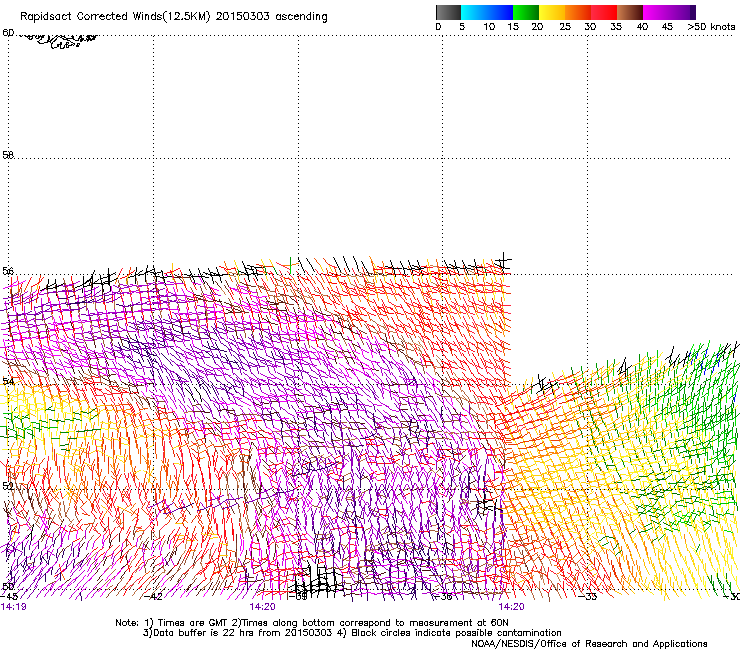This screenshot has height=650, width=740.
Task: Click the latitude axis label '52'
Action: 8,486
